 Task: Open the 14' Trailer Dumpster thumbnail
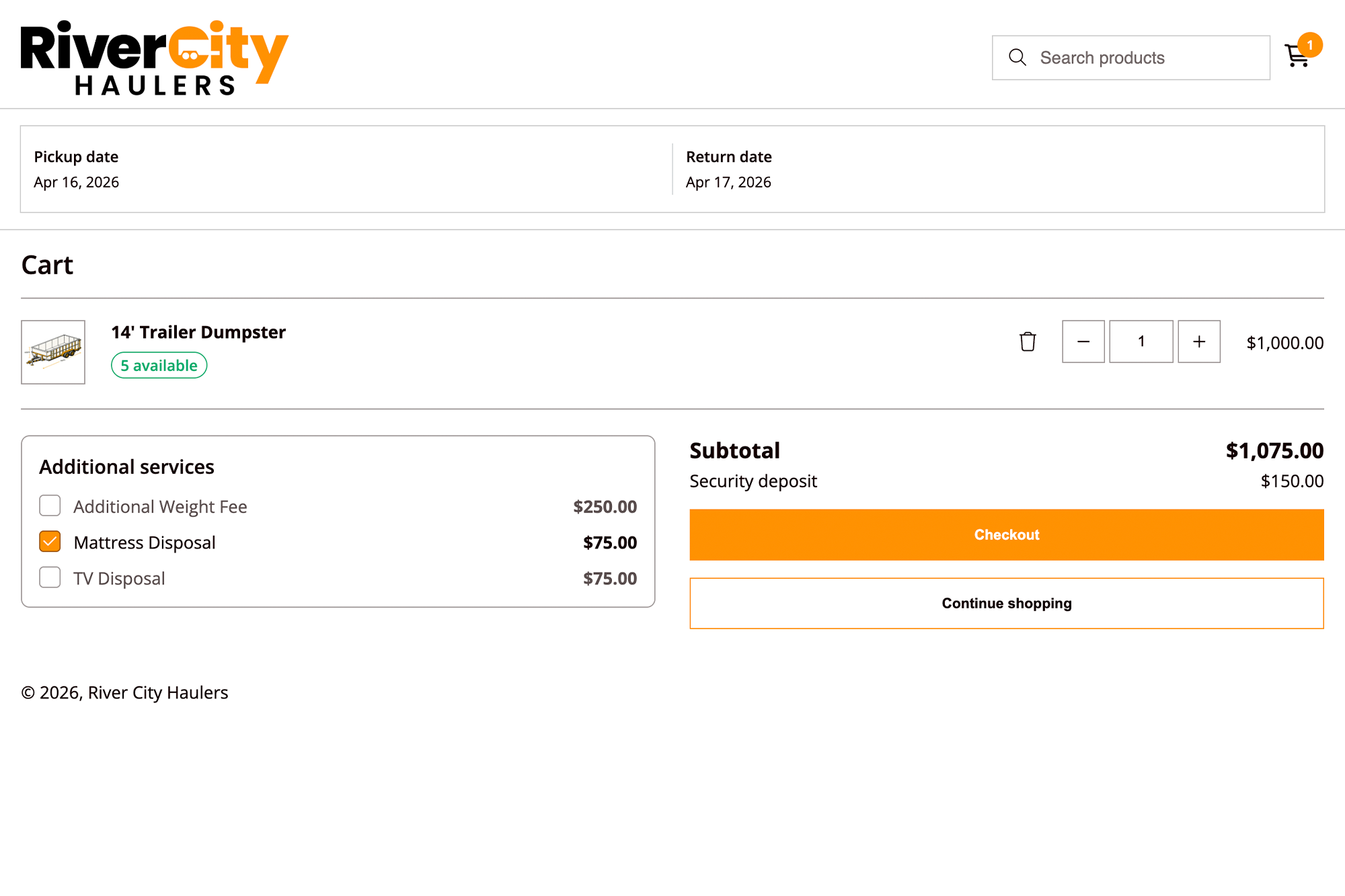click(x=53, y=352)
